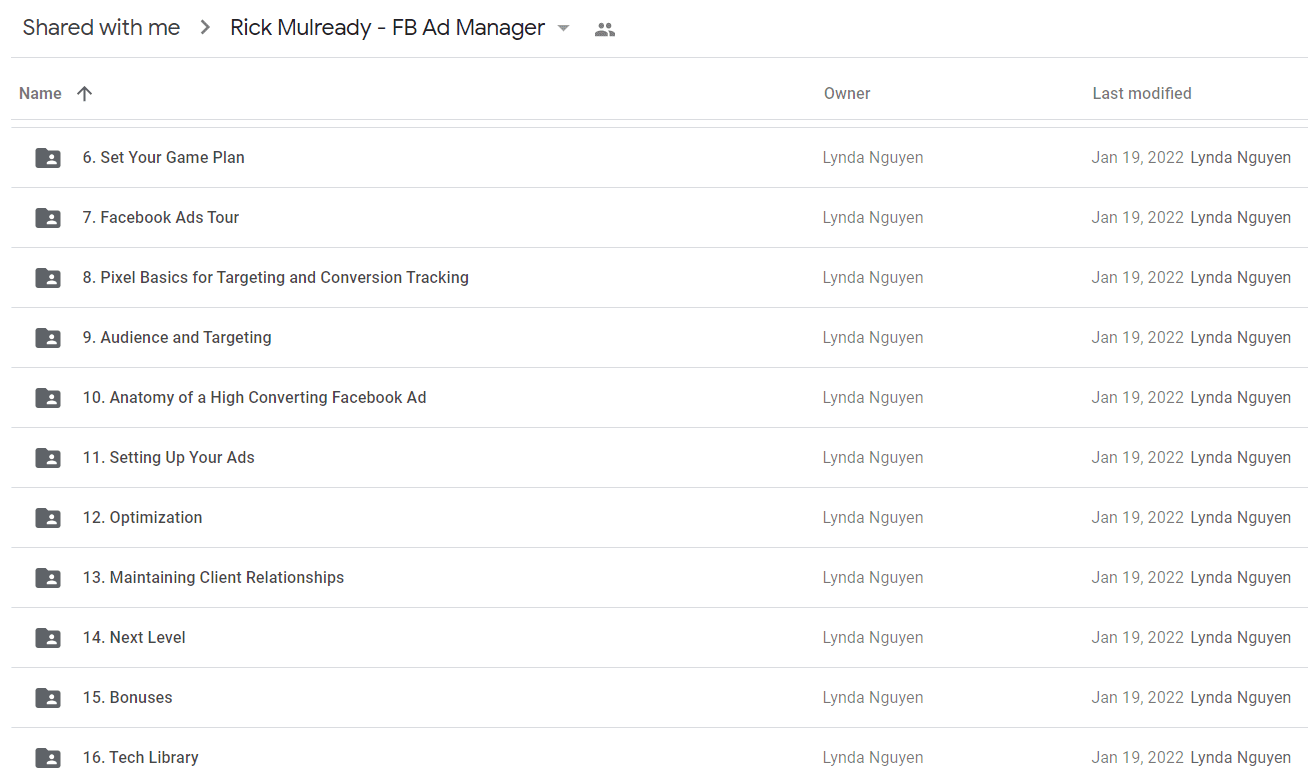Select the 16. Tech Library folder name
The width and height of the screenshot is (1308, 780).
click(140, 757)
